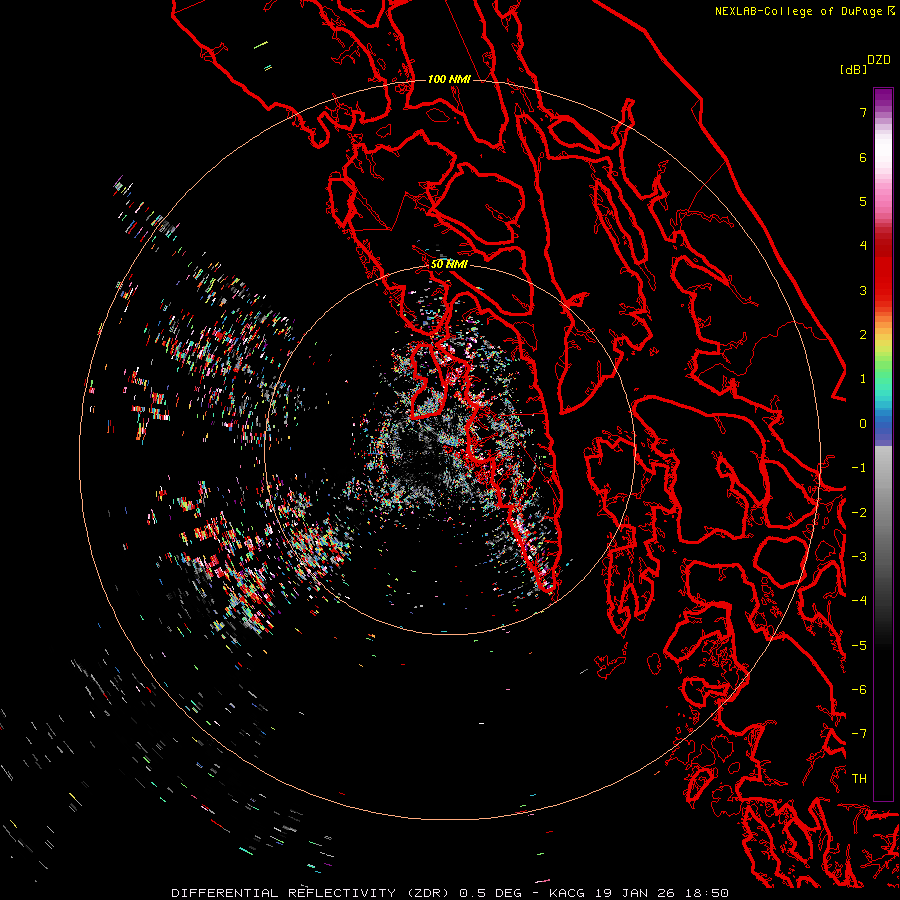Click the colorbar label -2
Viewport: 900px width, 900px height.
pyautogui.click(x=859, y=513)
